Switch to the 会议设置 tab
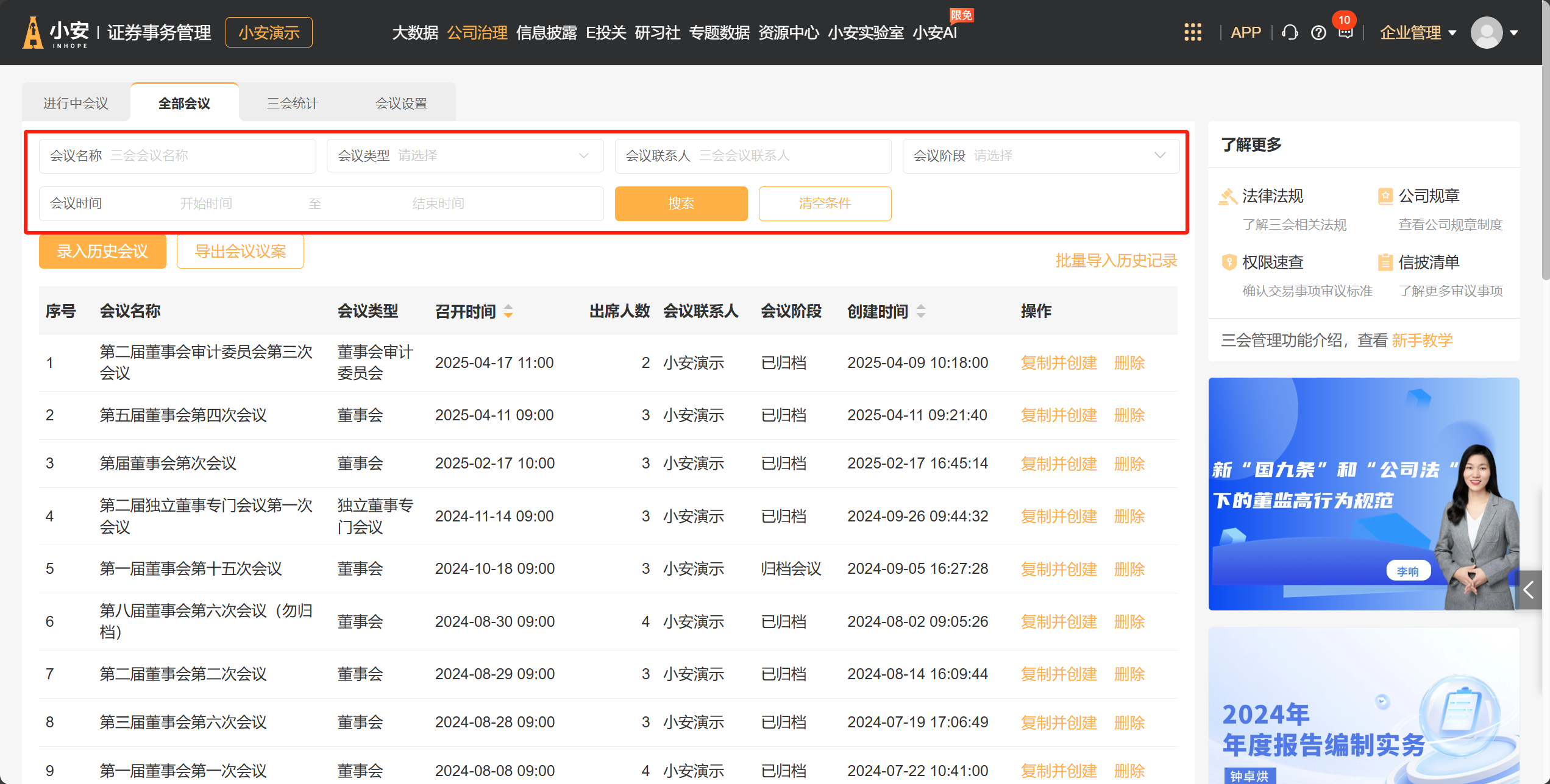Screen dimensions: 1550x784 pos(401,103)
